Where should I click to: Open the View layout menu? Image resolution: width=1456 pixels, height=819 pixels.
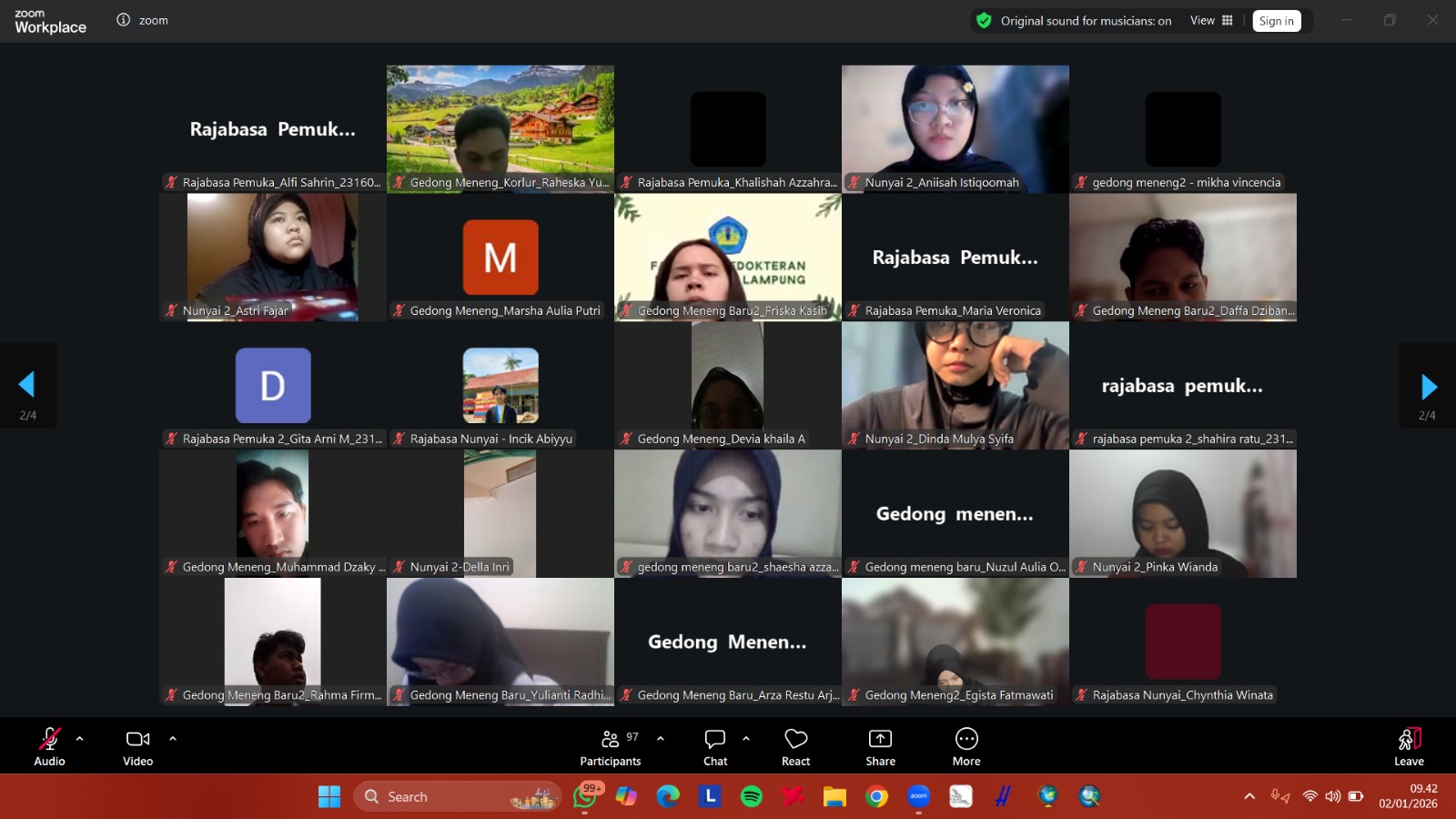[1211, 21]
